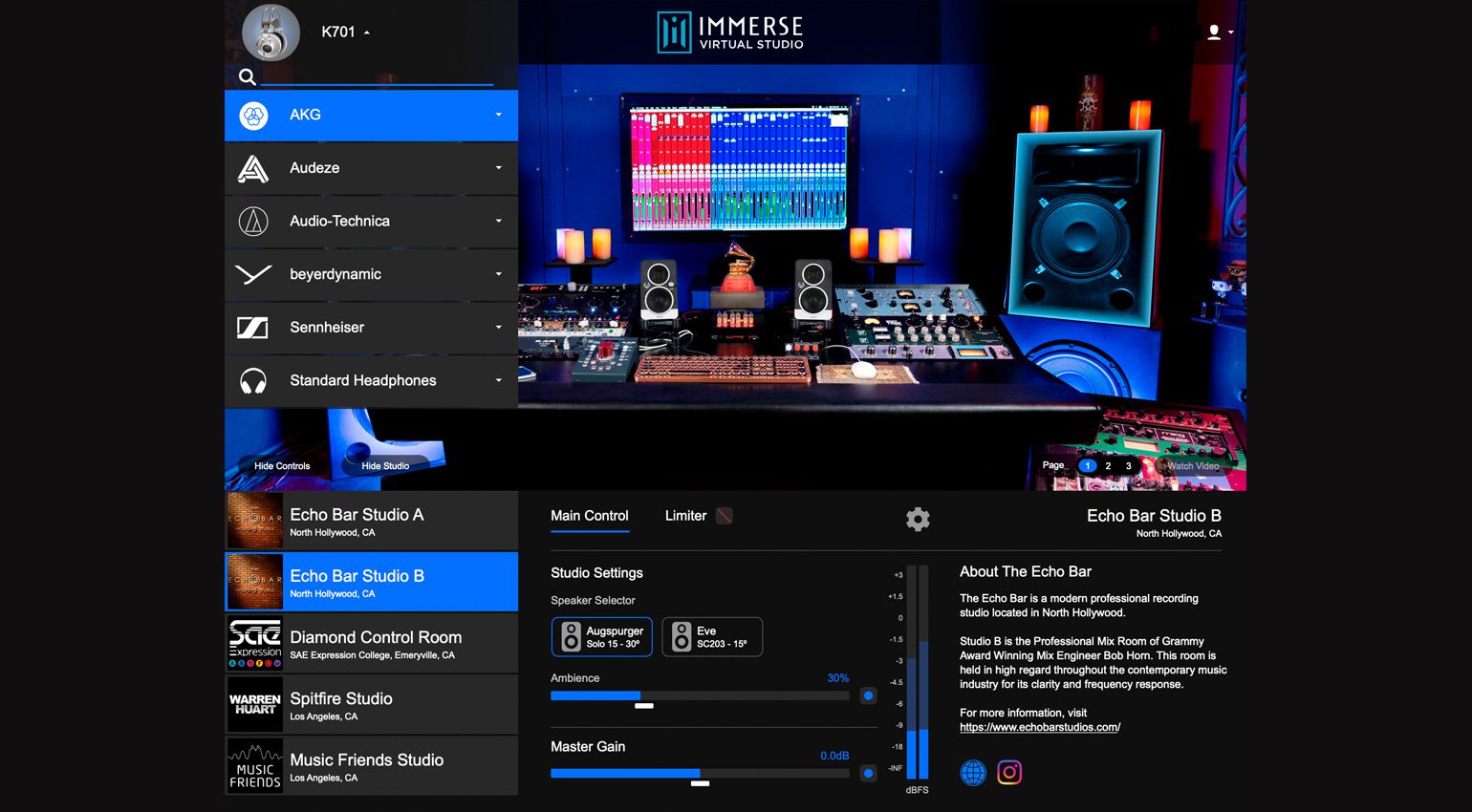Click the K701 headphone avatar image
The image size is (1472, 812).
point(271,32)
